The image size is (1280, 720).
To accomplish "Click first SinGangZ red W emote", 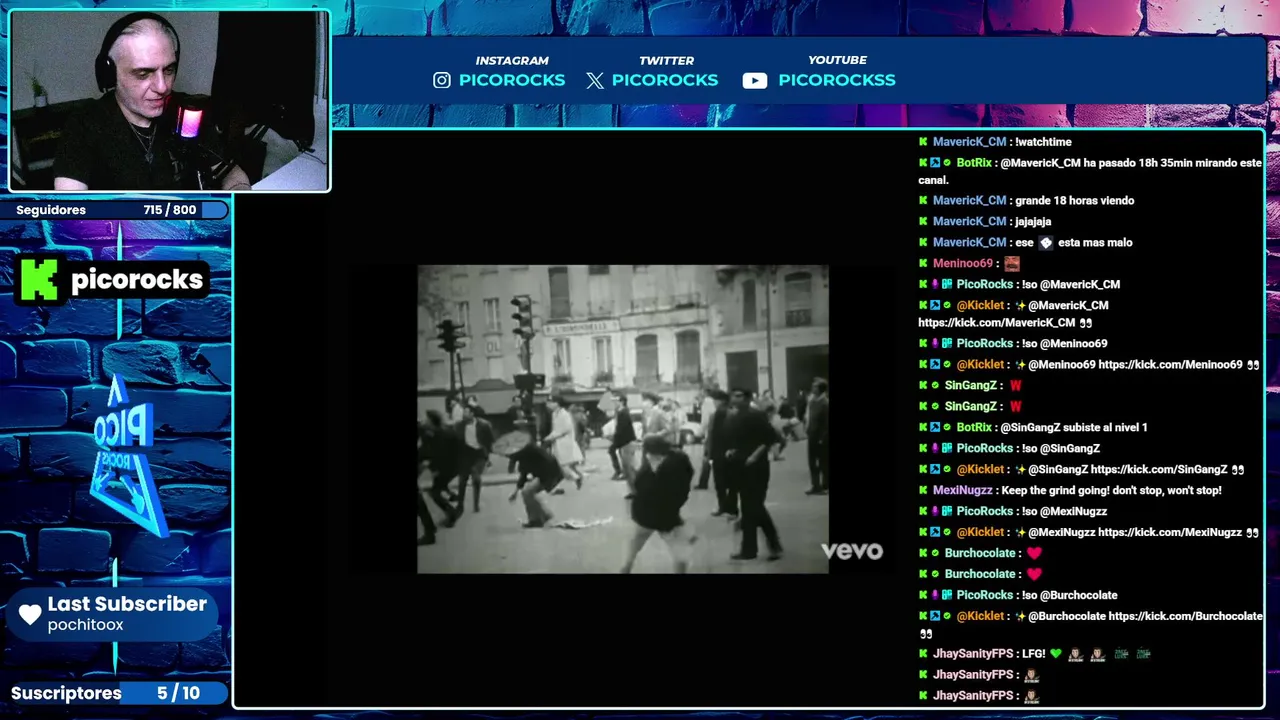I will pyautogui.click(x=1016, y=386).
